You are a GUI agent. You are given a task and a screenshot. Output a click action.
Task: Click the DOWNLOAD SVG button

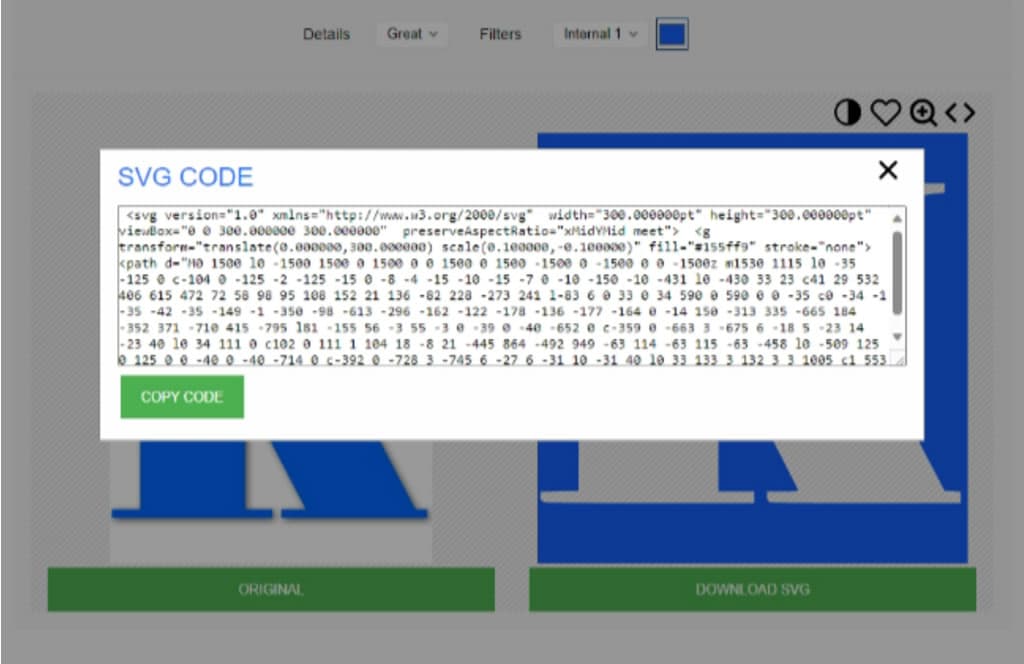pyautogui.click(x=752, y=589)
